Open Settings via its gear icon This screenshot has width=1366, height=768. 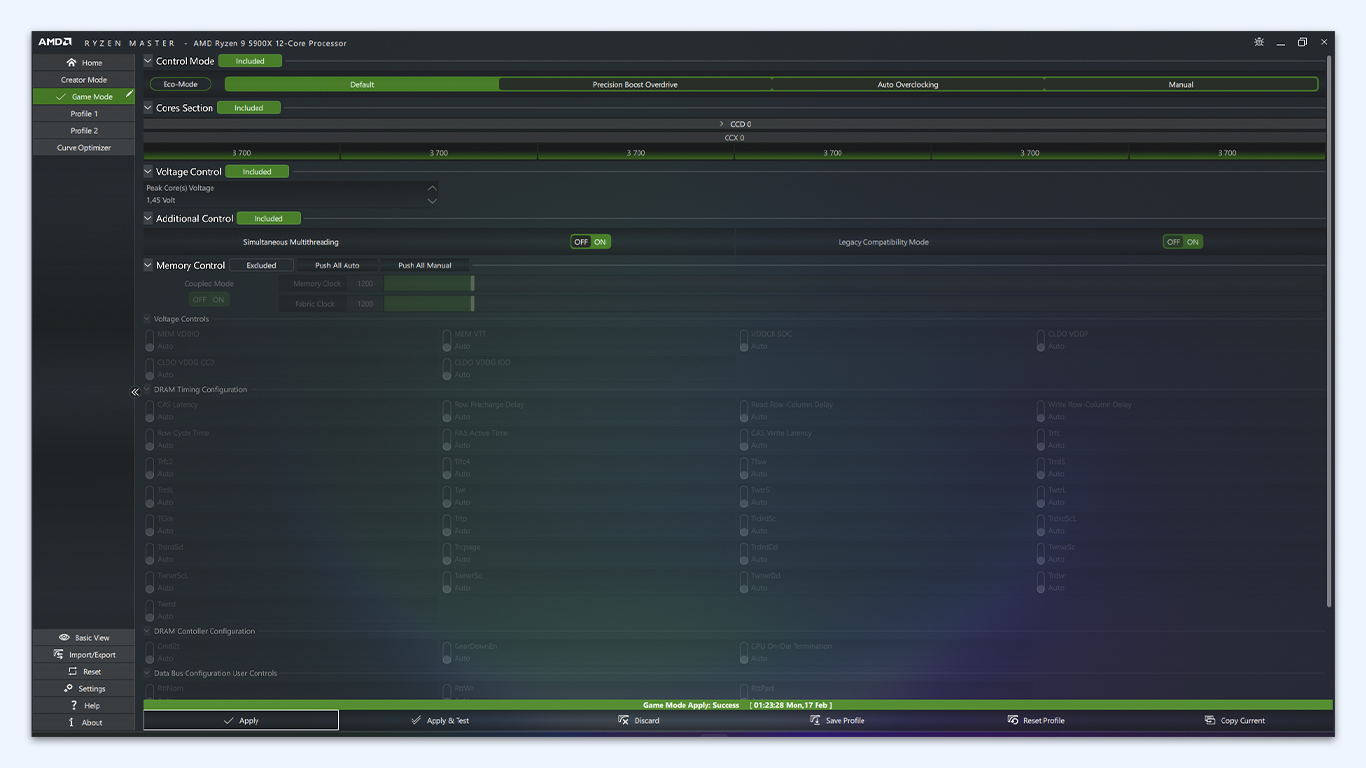pyautogui.click(x=69, y=688)
